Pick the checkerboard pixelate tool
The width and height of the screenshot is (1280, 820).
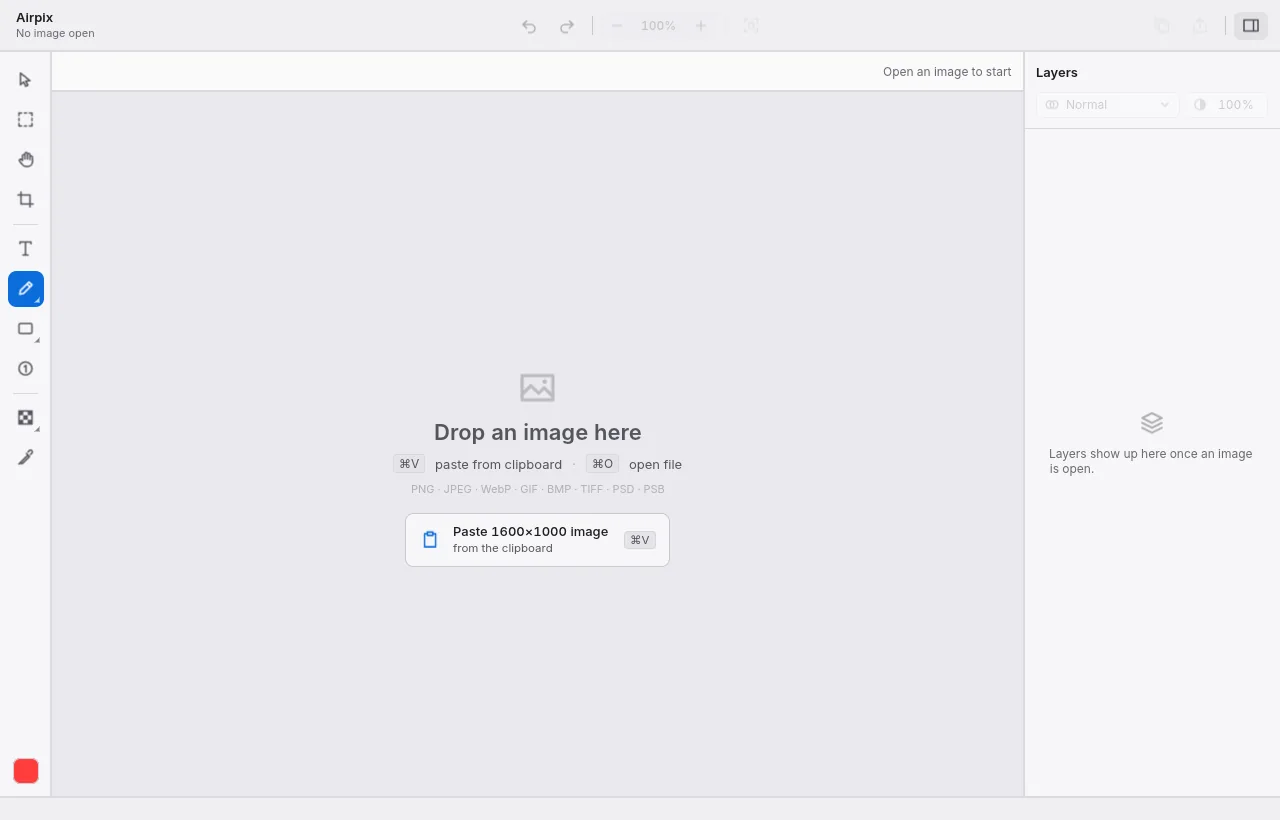(26, 418)
